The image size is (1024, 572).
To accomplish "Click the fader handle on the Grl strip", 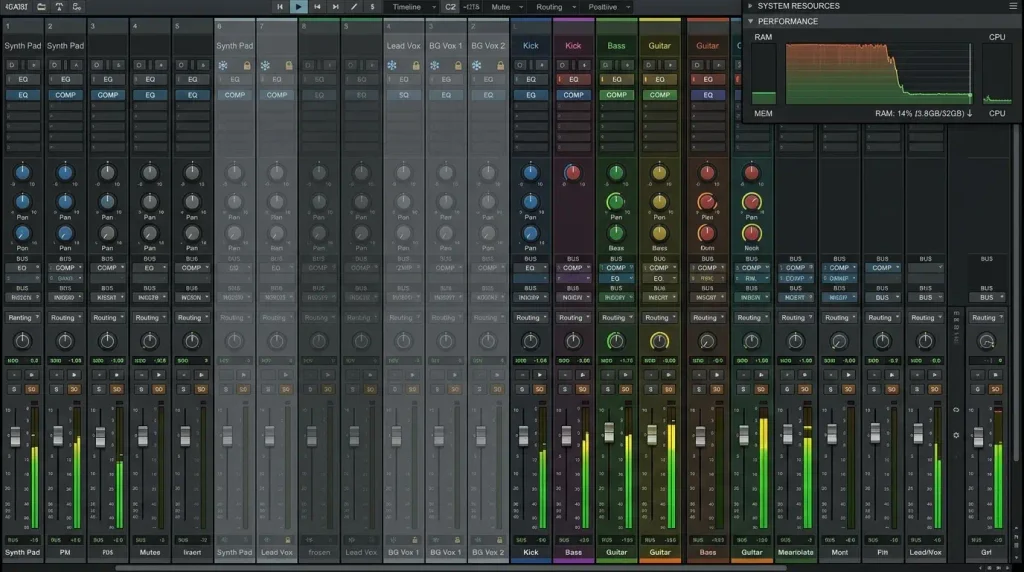I will click(x=978, y=436).
